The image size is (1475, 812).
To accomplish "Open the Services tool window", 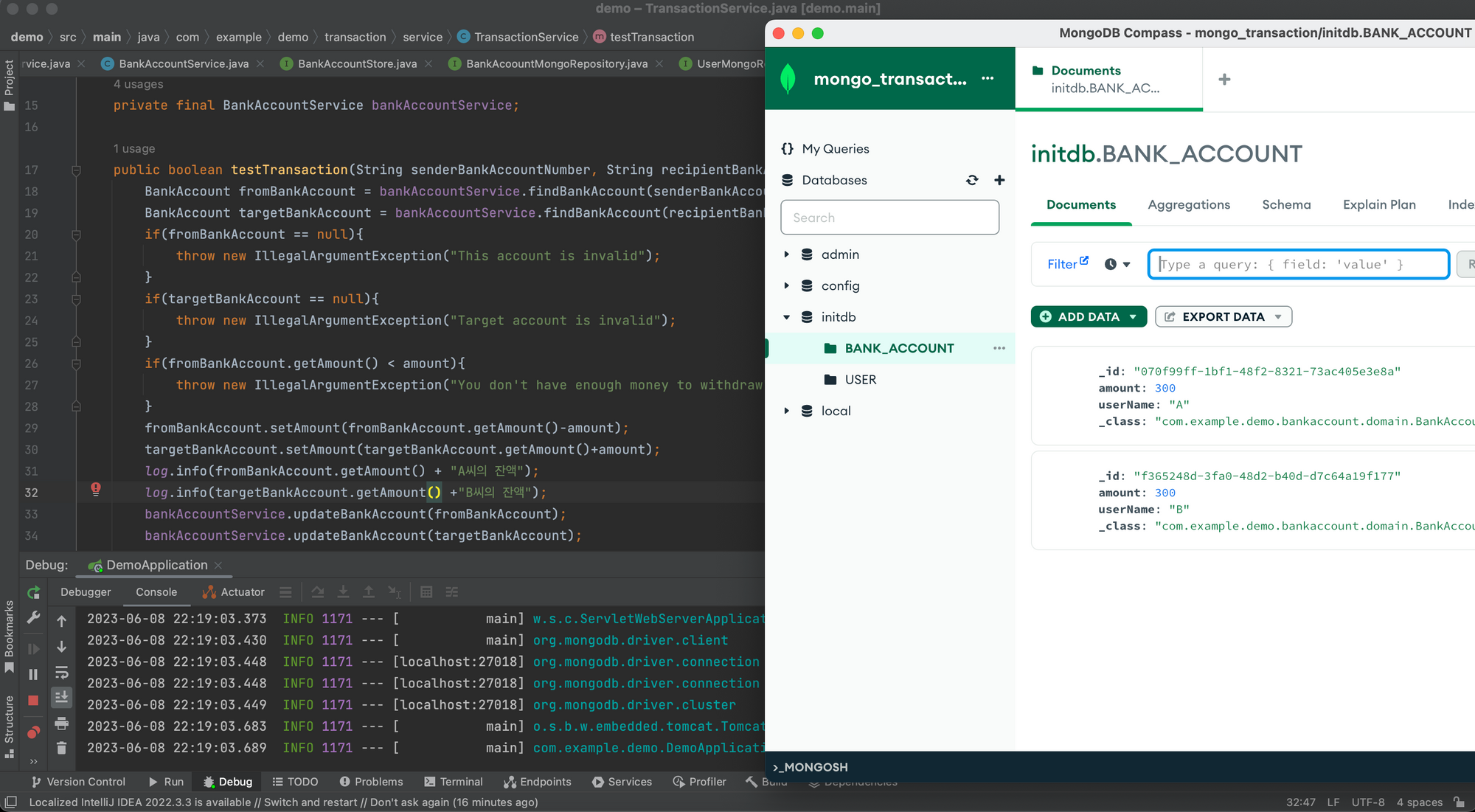I will 622,782.
